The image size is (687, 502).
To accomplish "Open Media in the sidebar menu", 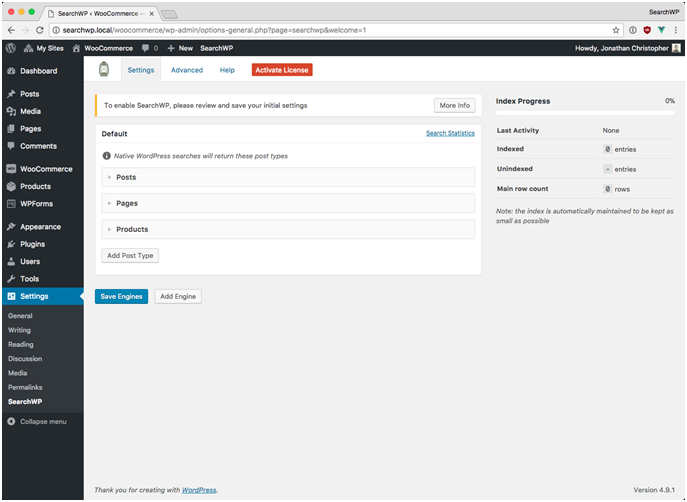I will (42, 111).
